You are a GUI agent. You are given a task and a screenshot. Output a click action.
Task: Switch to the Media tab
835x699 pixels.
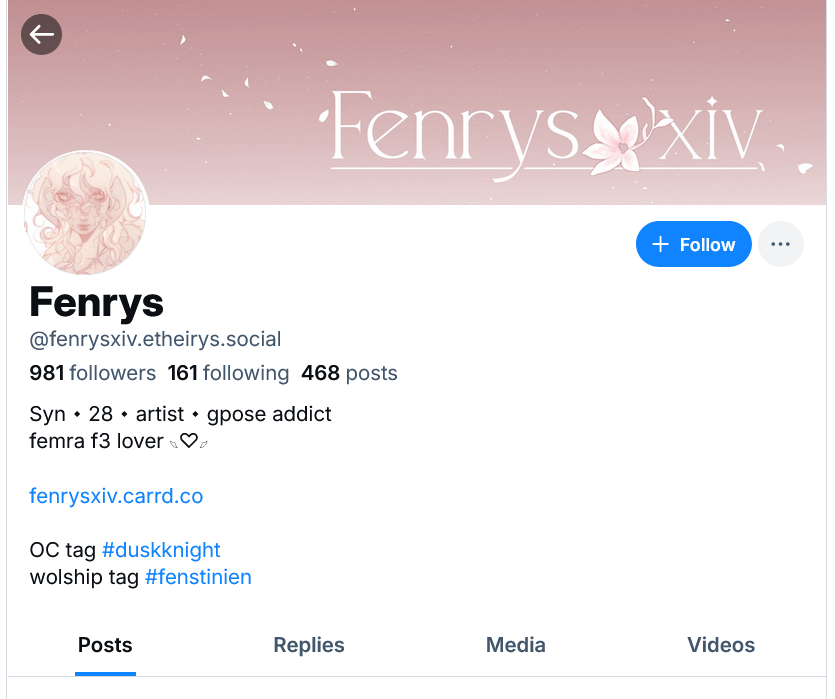point(515,645)
